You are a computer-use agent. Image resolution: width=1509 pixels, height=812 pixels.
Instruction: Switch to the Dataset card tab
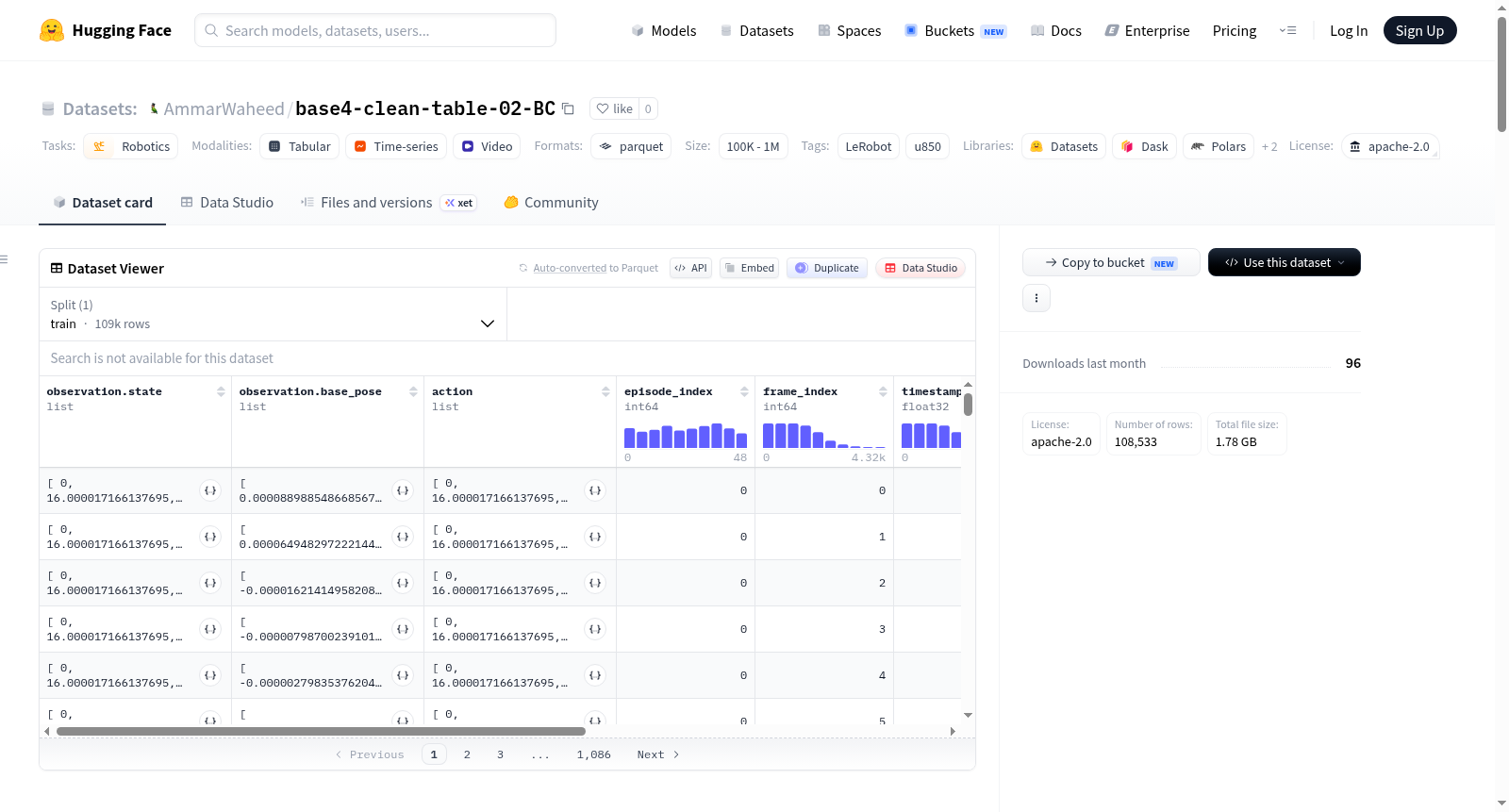pos(102,202)
